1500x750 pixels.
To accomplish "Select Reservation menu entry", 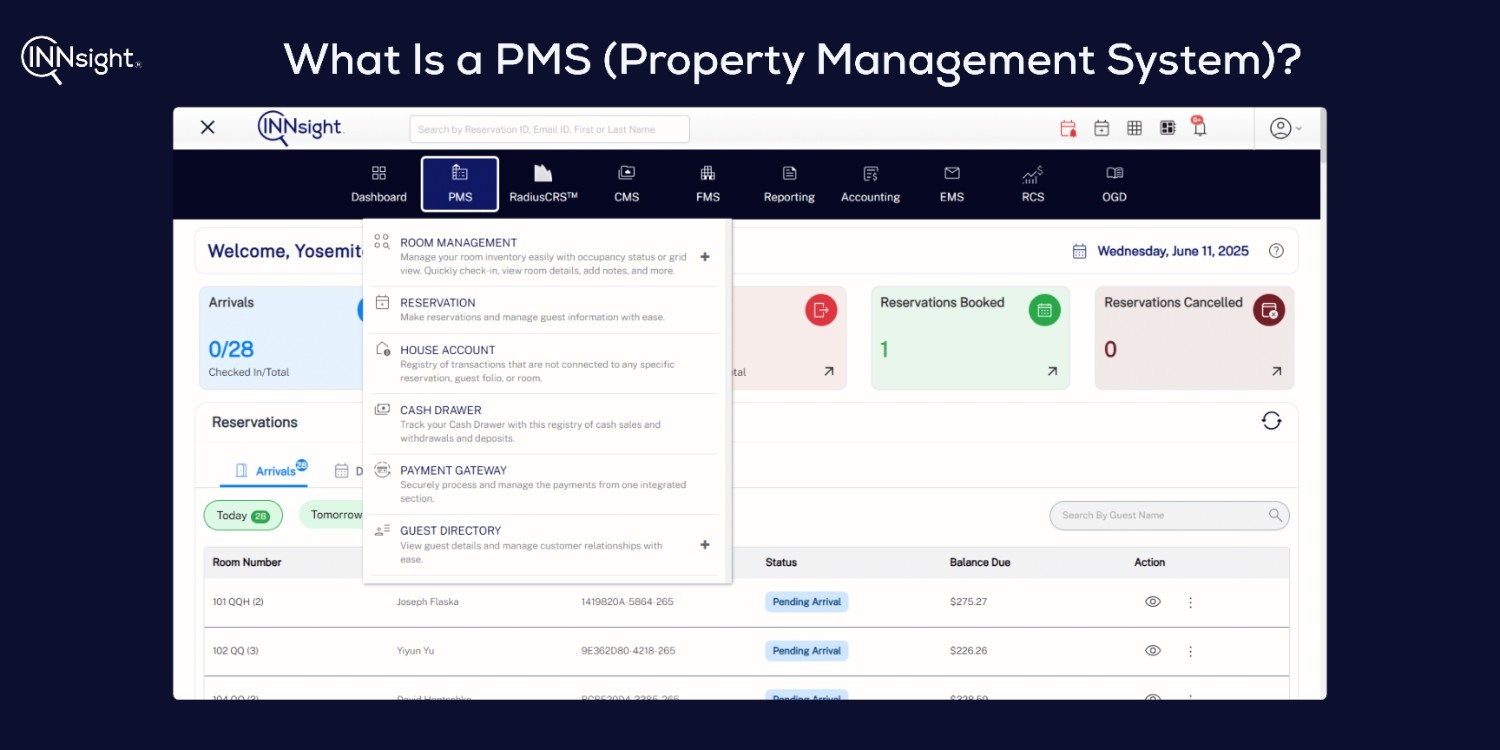I will 545,309.
